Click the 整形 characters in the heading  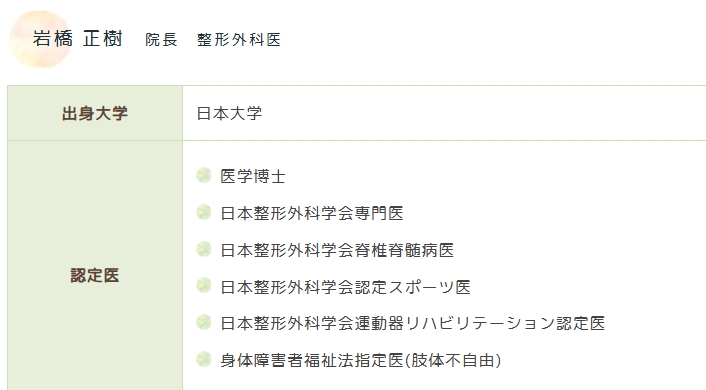(x=214, y=40)
